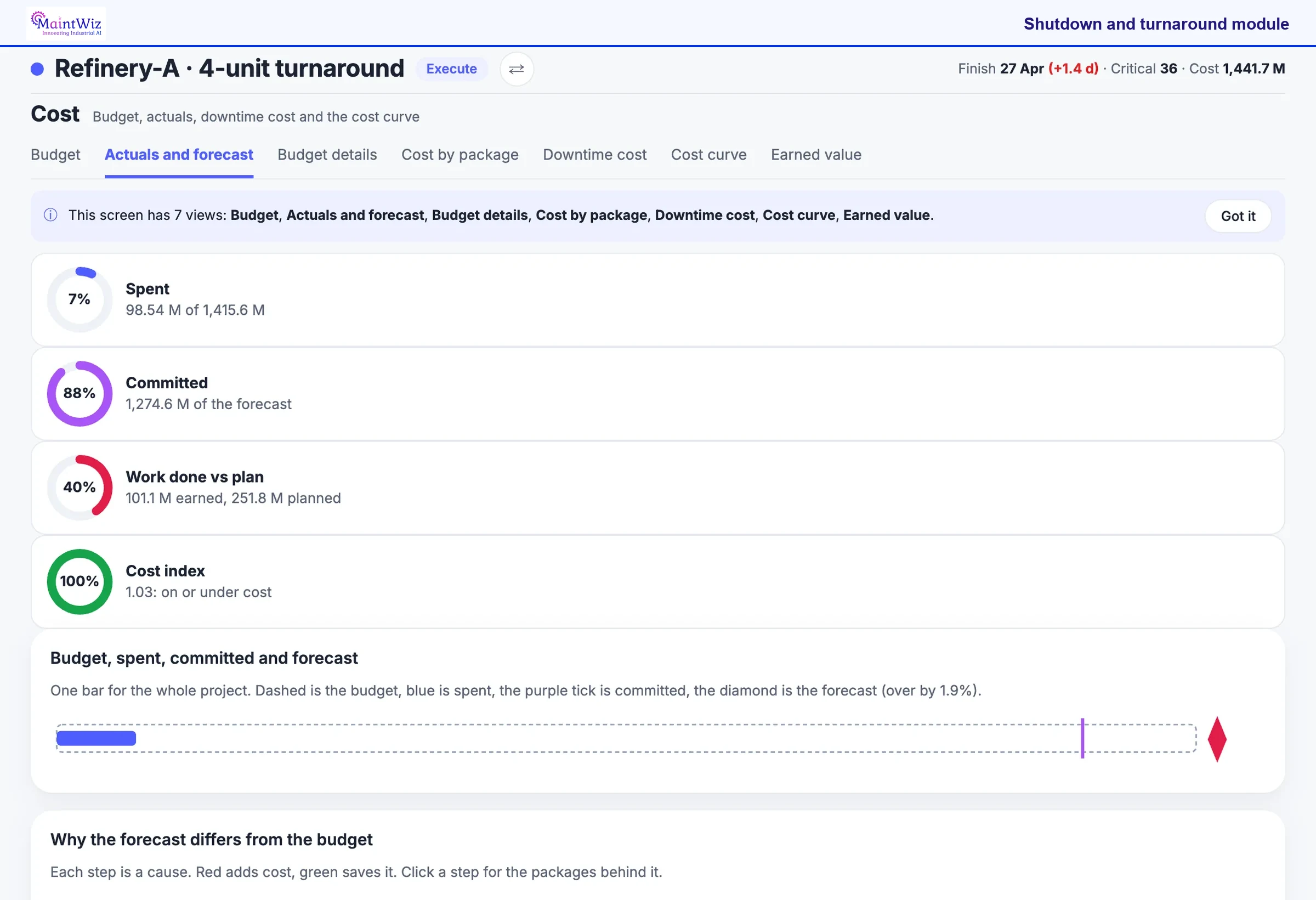Show the Cost curve tab
Image resolution: width=1316 pixels, height=900 pixels.
[708, 155]
